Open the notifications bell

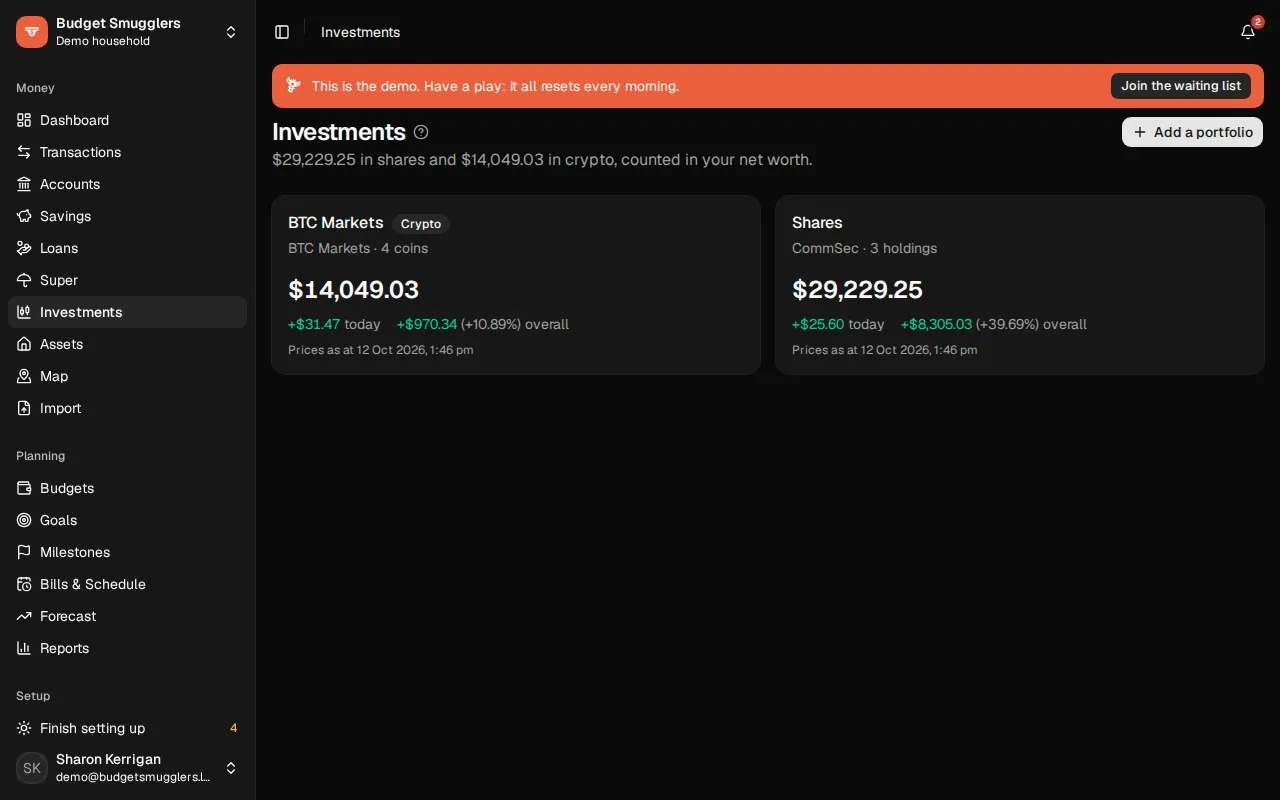pos(1248,32)
